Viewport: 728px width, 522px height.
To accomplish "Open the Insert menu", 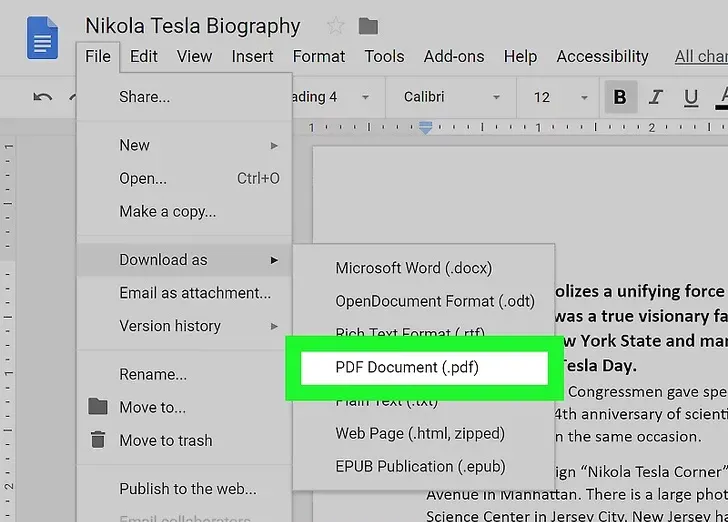I will 252,57.
